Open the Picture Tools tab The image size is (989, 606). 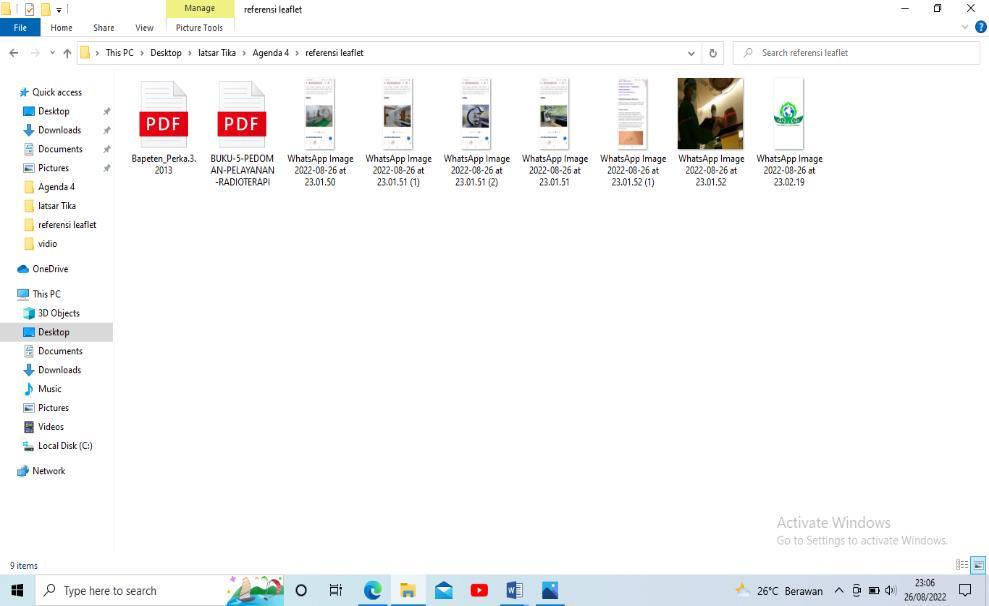[x=199, y=28]
